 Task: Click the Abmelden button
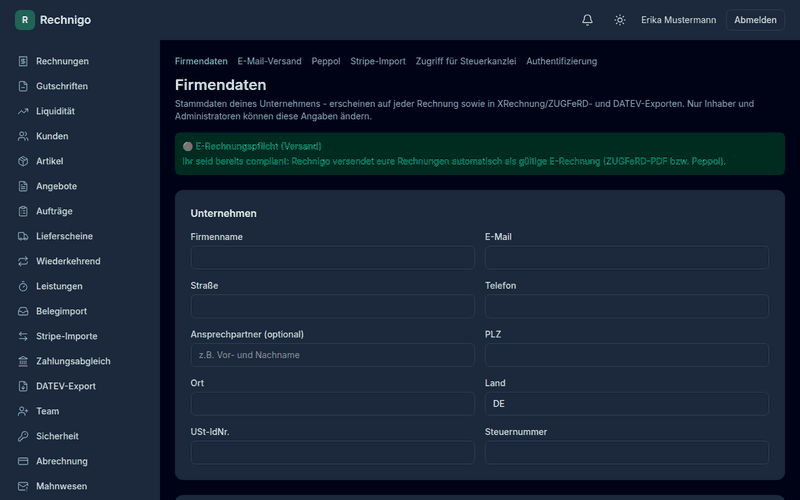point(755,20)
